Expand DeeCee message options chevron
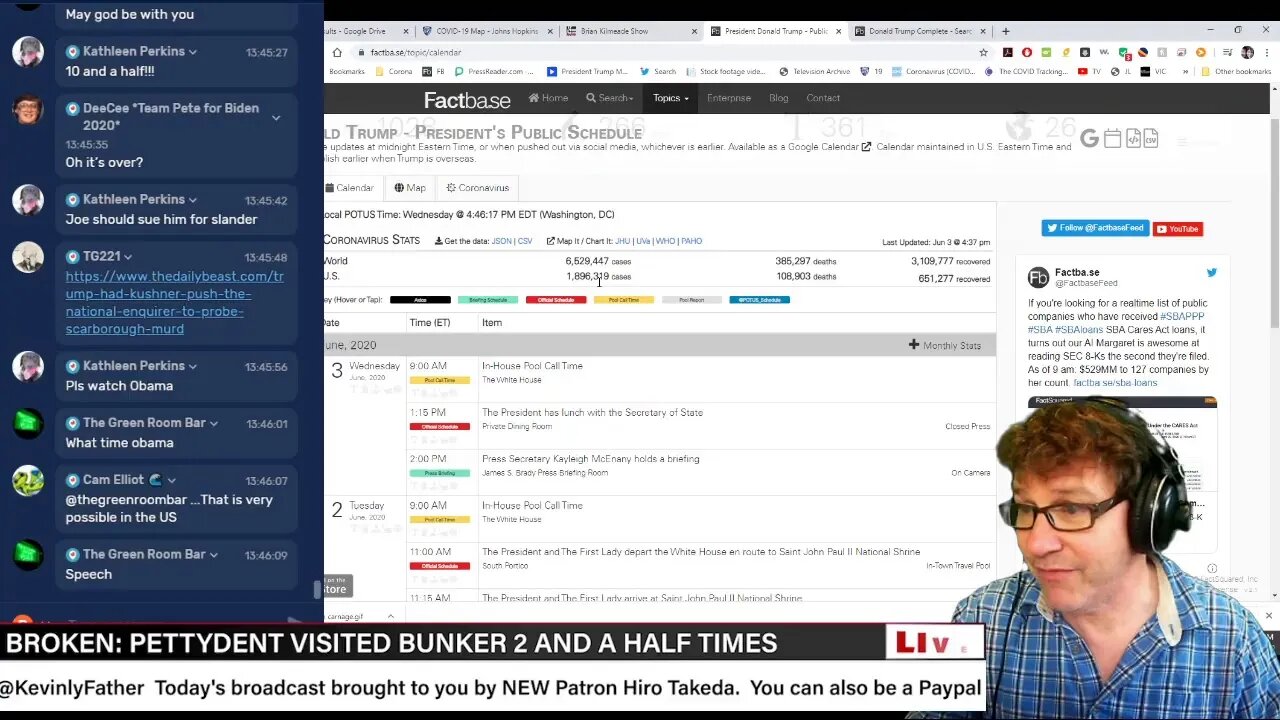The height and width of the screenshot is (720, 1280). [276, 118]
